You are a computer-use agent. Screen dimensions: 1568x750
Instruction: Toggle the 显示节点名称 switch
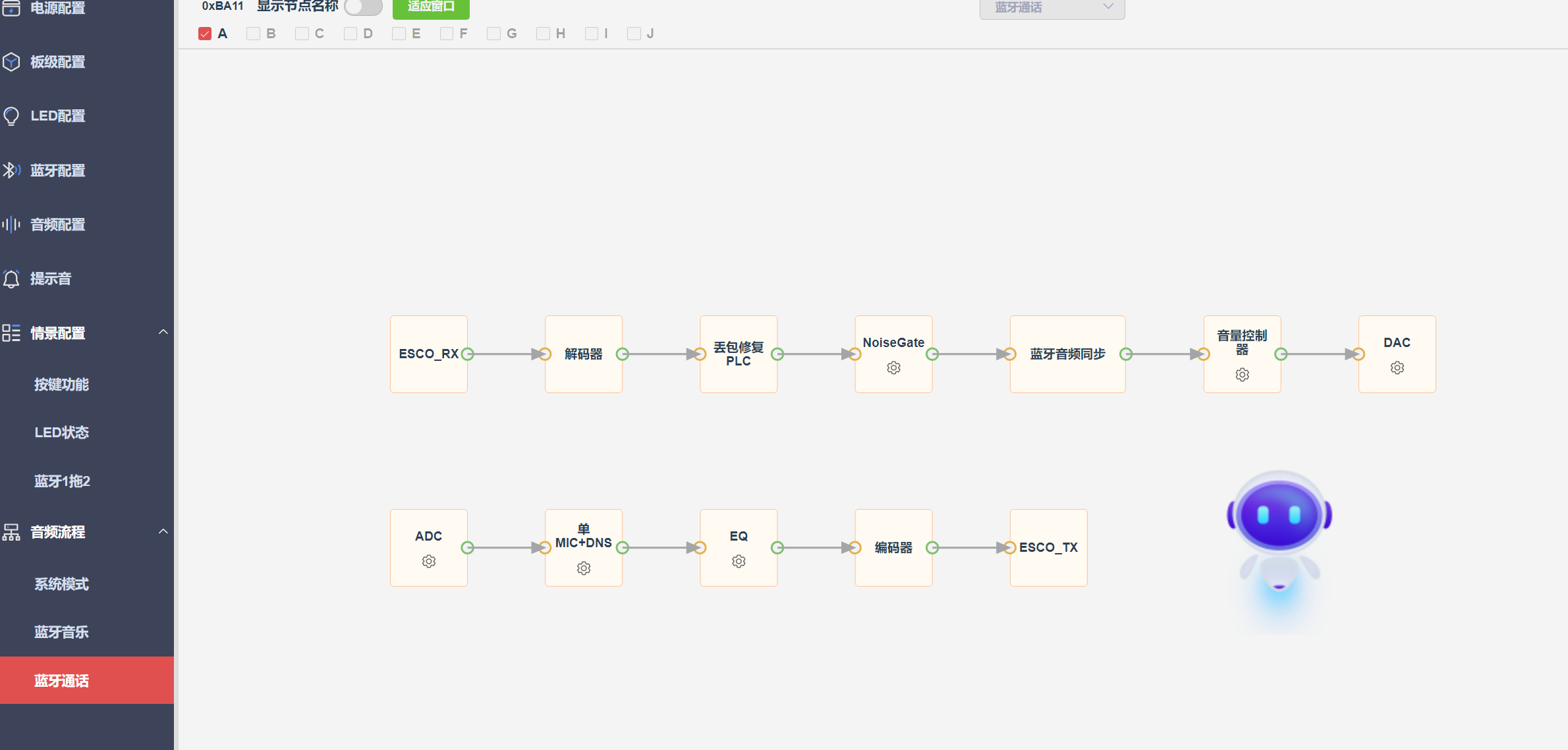pos(363,7)
